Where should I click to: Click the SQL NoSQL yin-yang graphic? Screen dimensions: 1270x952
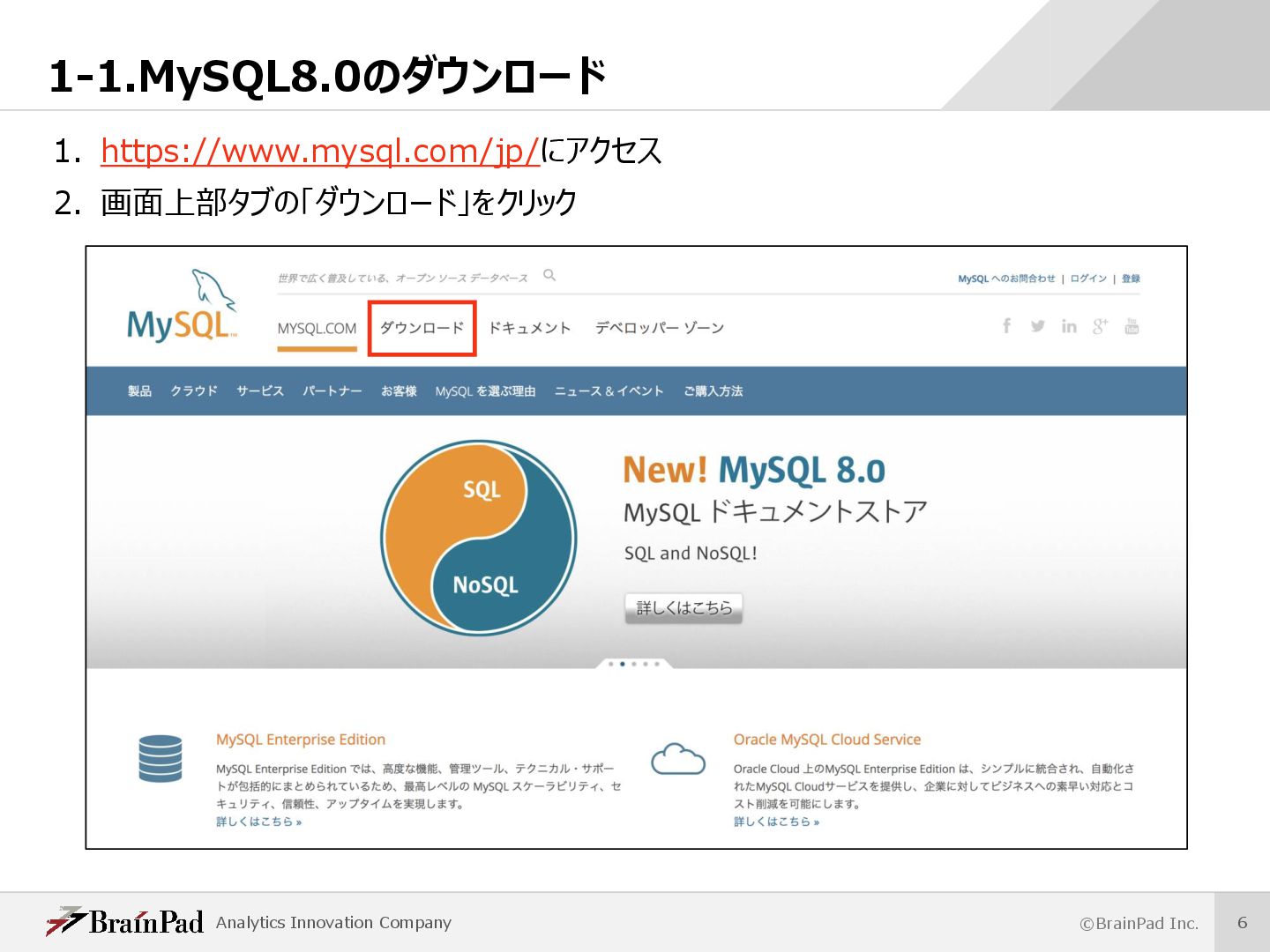[479, 538]
